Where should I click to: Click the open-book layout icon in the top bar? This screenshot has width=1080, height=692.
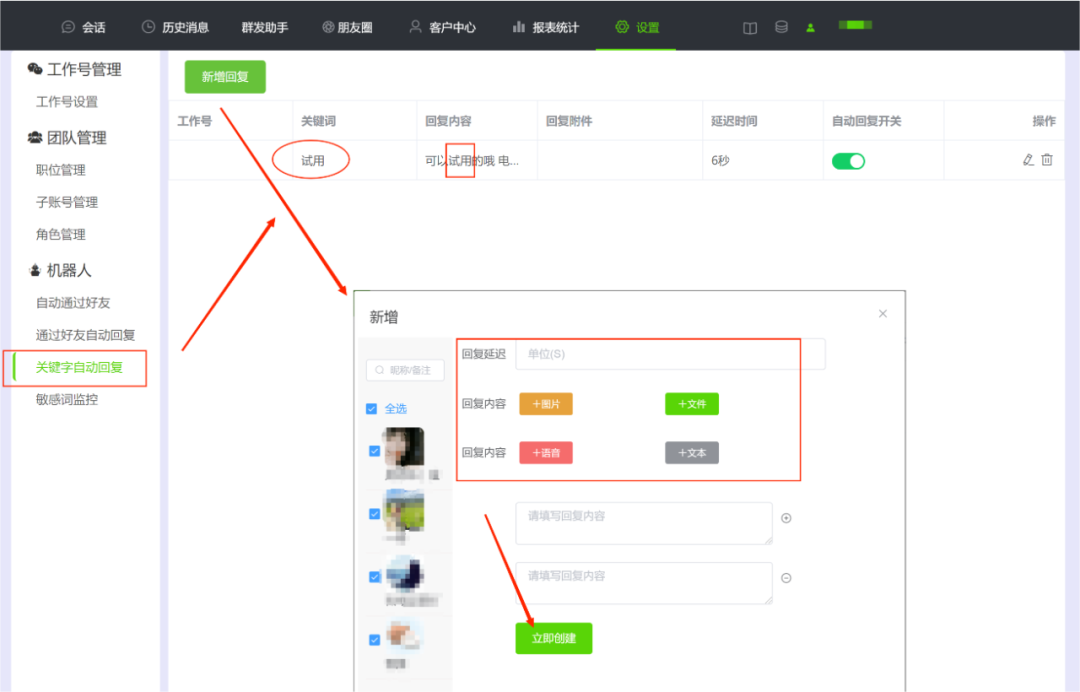pyautogui.click(x=750, y=27)
